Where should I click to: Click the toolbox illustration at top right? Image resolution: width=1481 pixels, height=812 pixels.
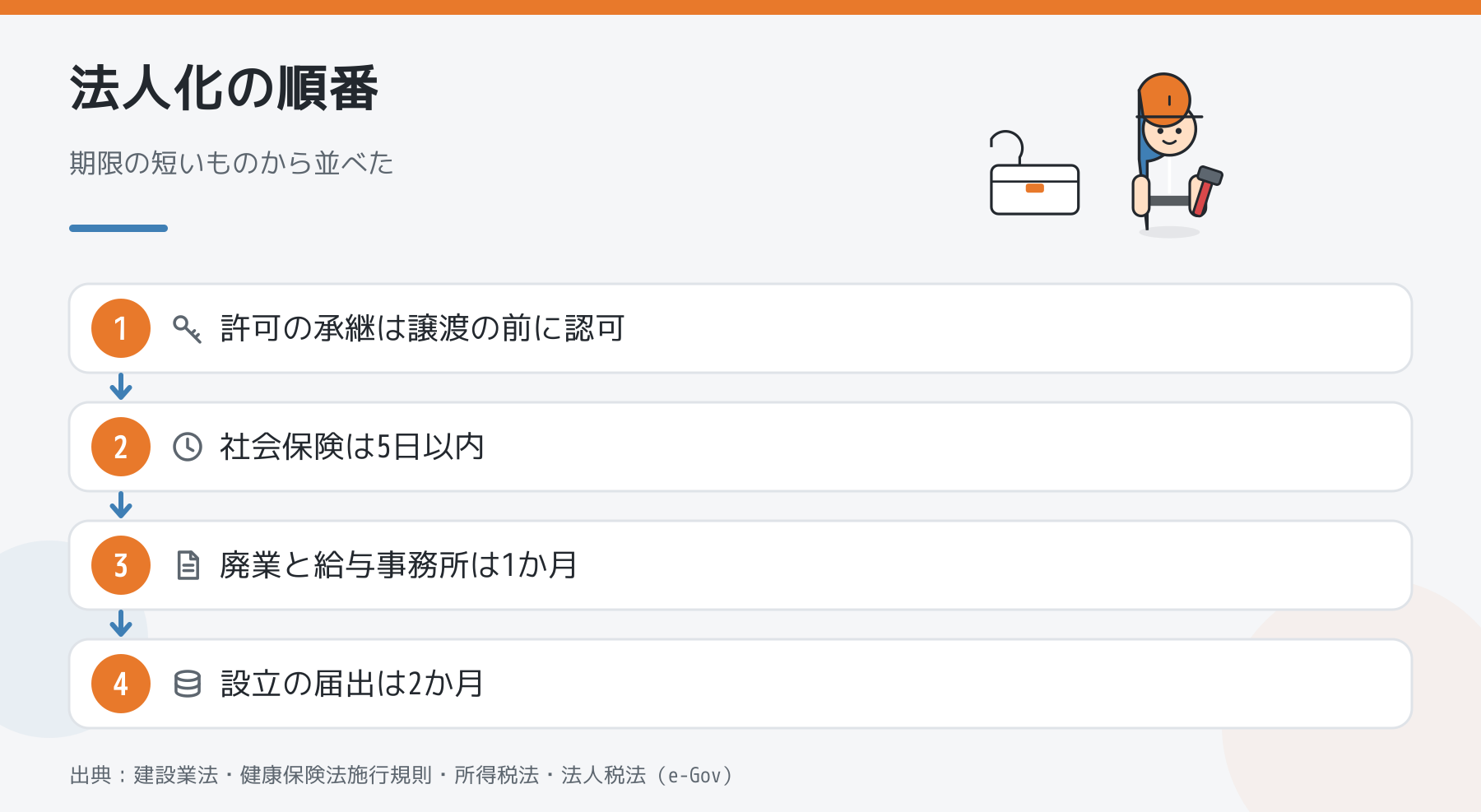[1034, 173]
